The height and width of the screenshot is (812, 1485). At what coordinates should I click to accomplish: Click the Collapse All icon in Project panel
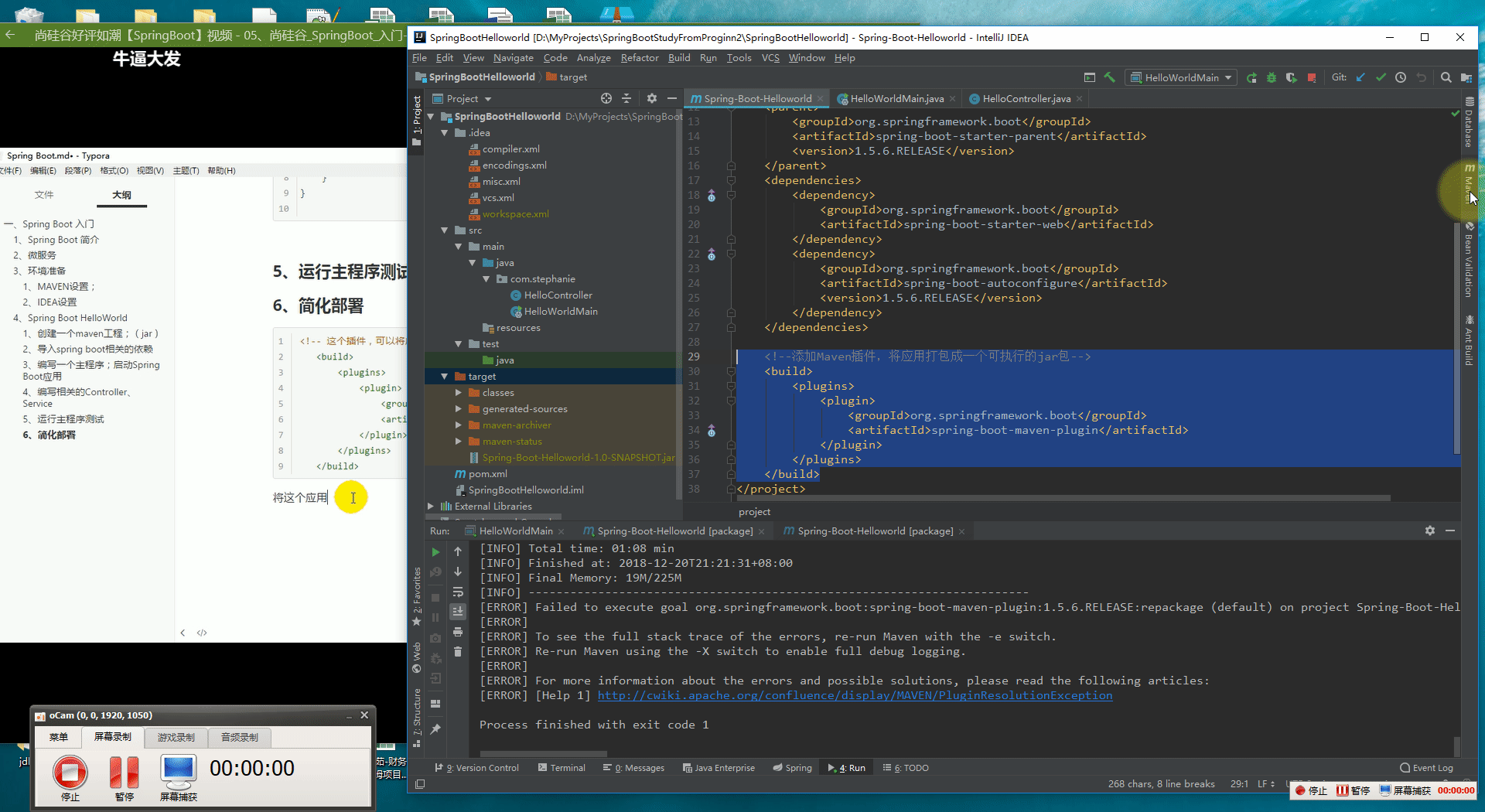[x=626, y=98]
